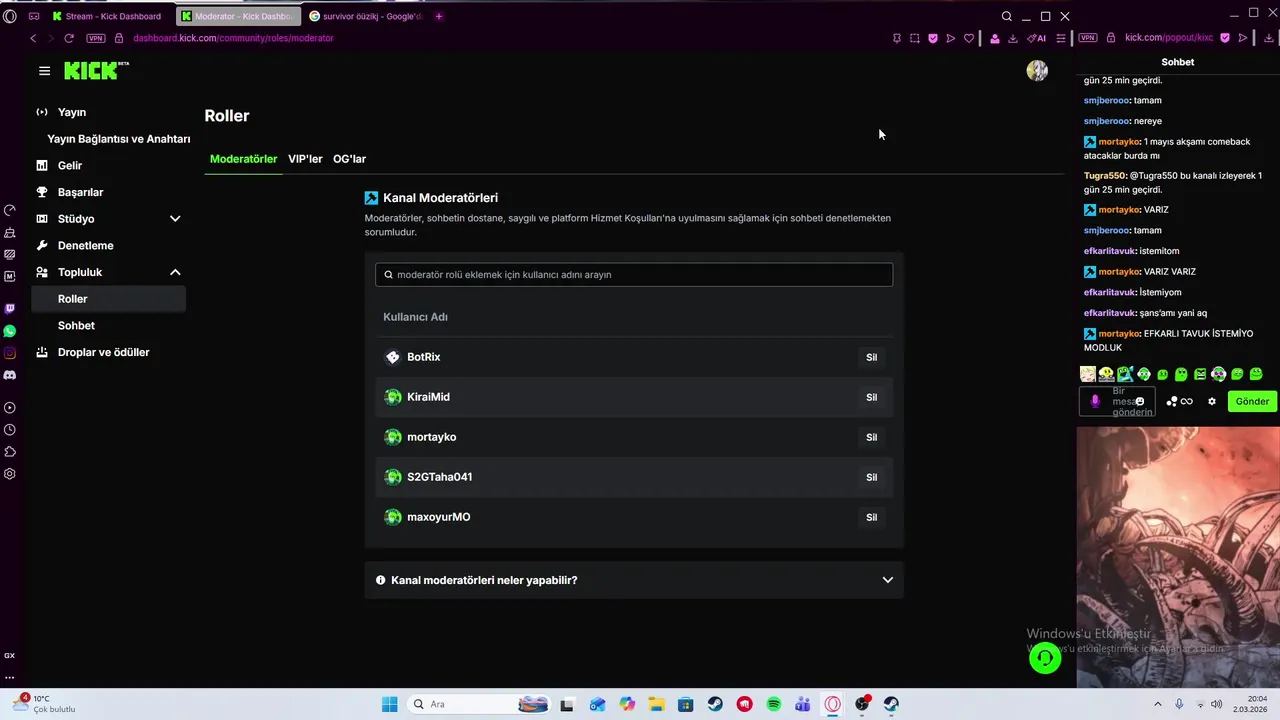Click the heart bookmark icon

click(969, 38)
